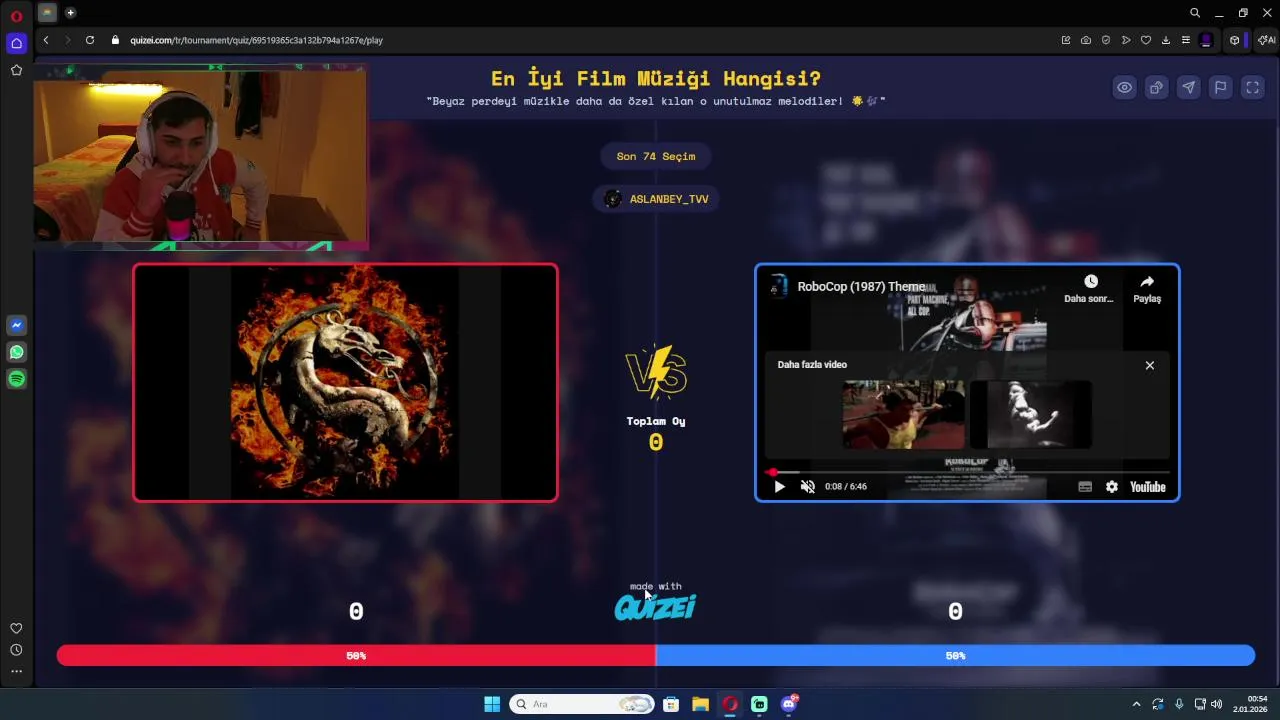Select the first suggested video thumbnail
Screen dimensions: 1280x720
903,414
